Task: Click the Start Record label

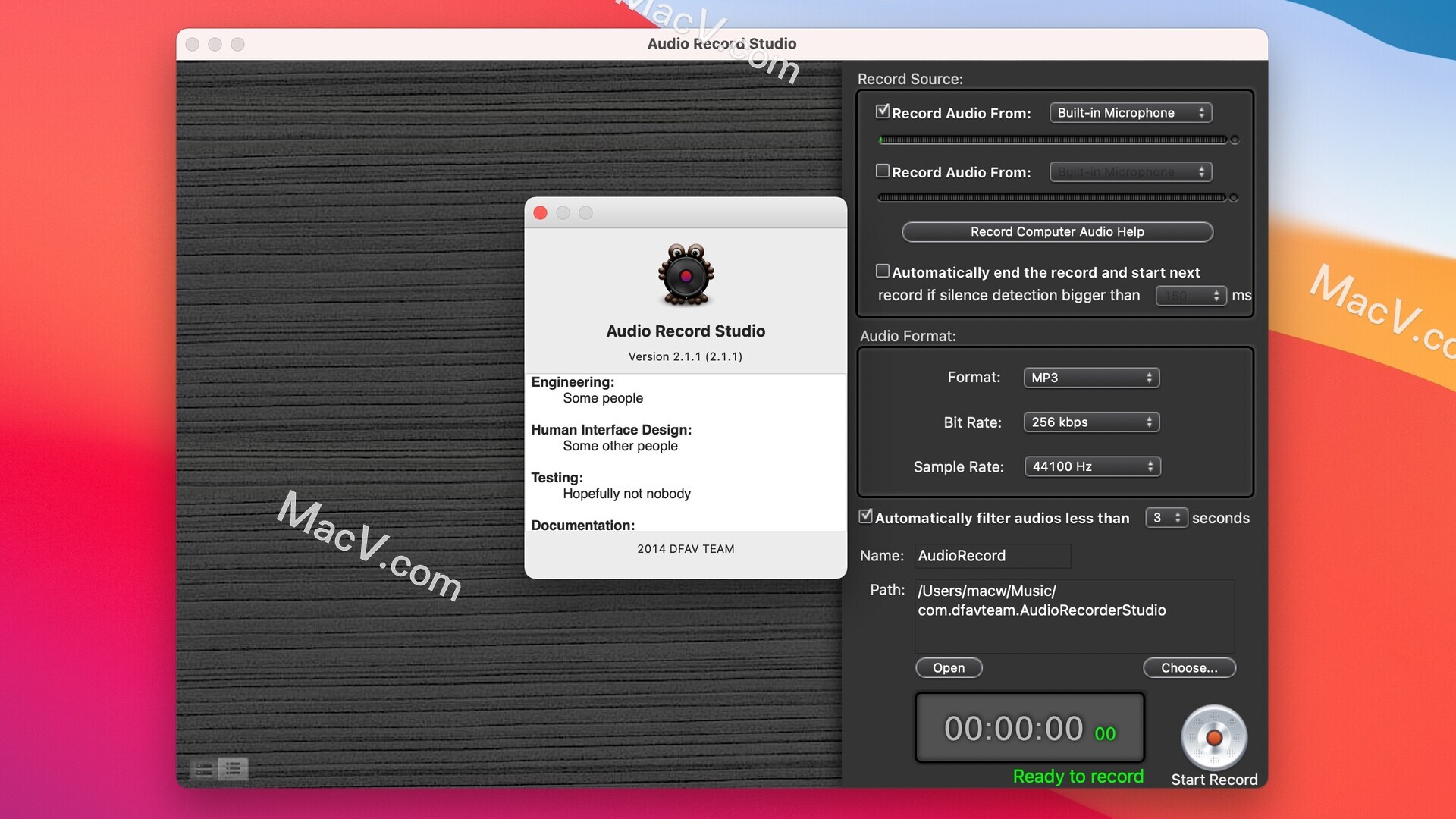Action: tap(1214, 780)
